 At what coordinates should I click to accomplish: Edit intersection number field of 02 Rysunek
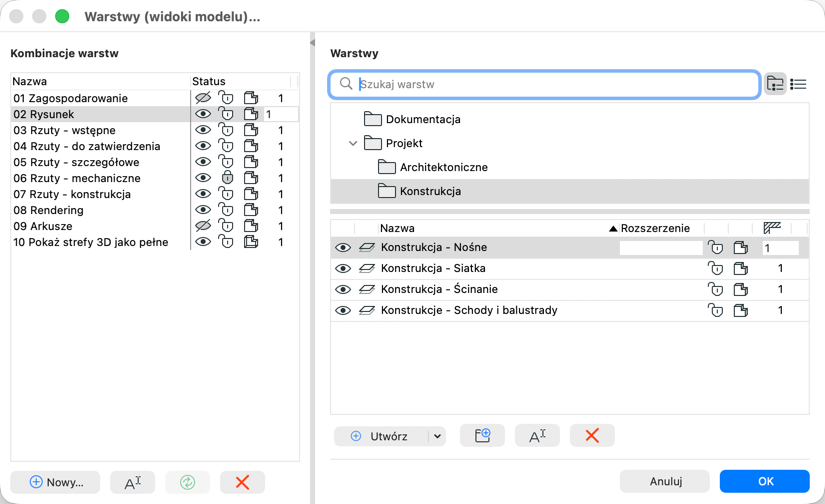pos(281,114)
